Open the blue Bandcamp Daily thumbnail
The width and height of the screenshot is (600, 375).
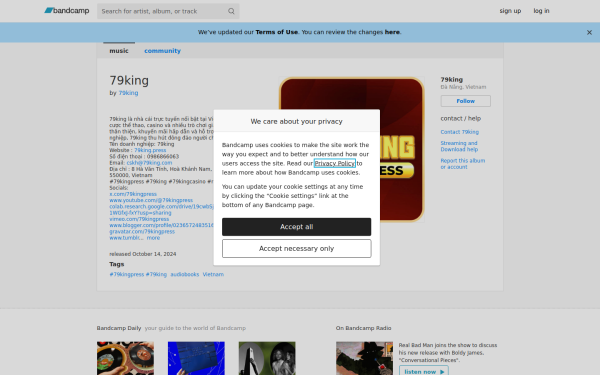[x=196, y=358]
